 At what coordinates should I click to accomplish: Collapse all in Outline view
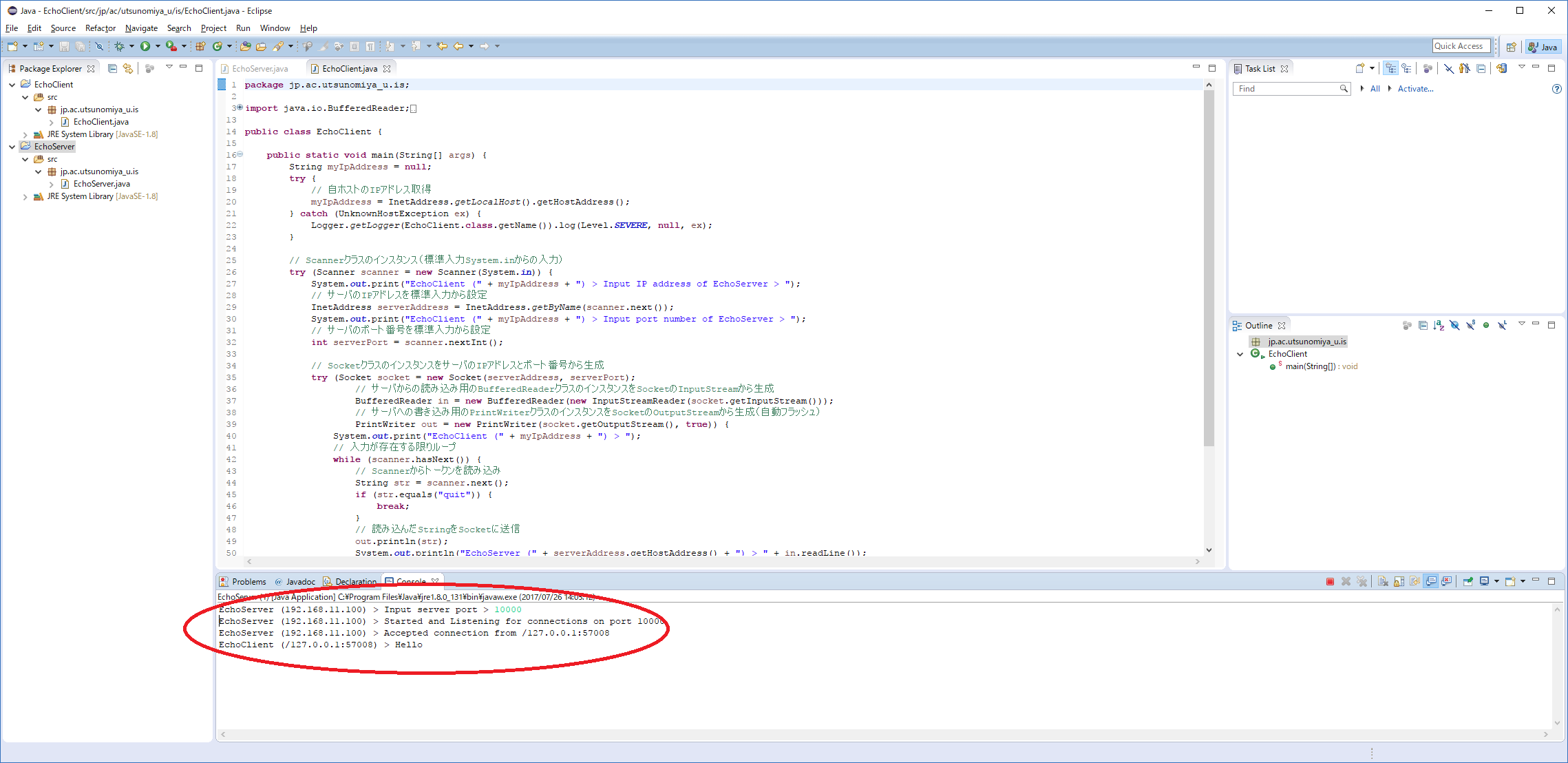1423,325
